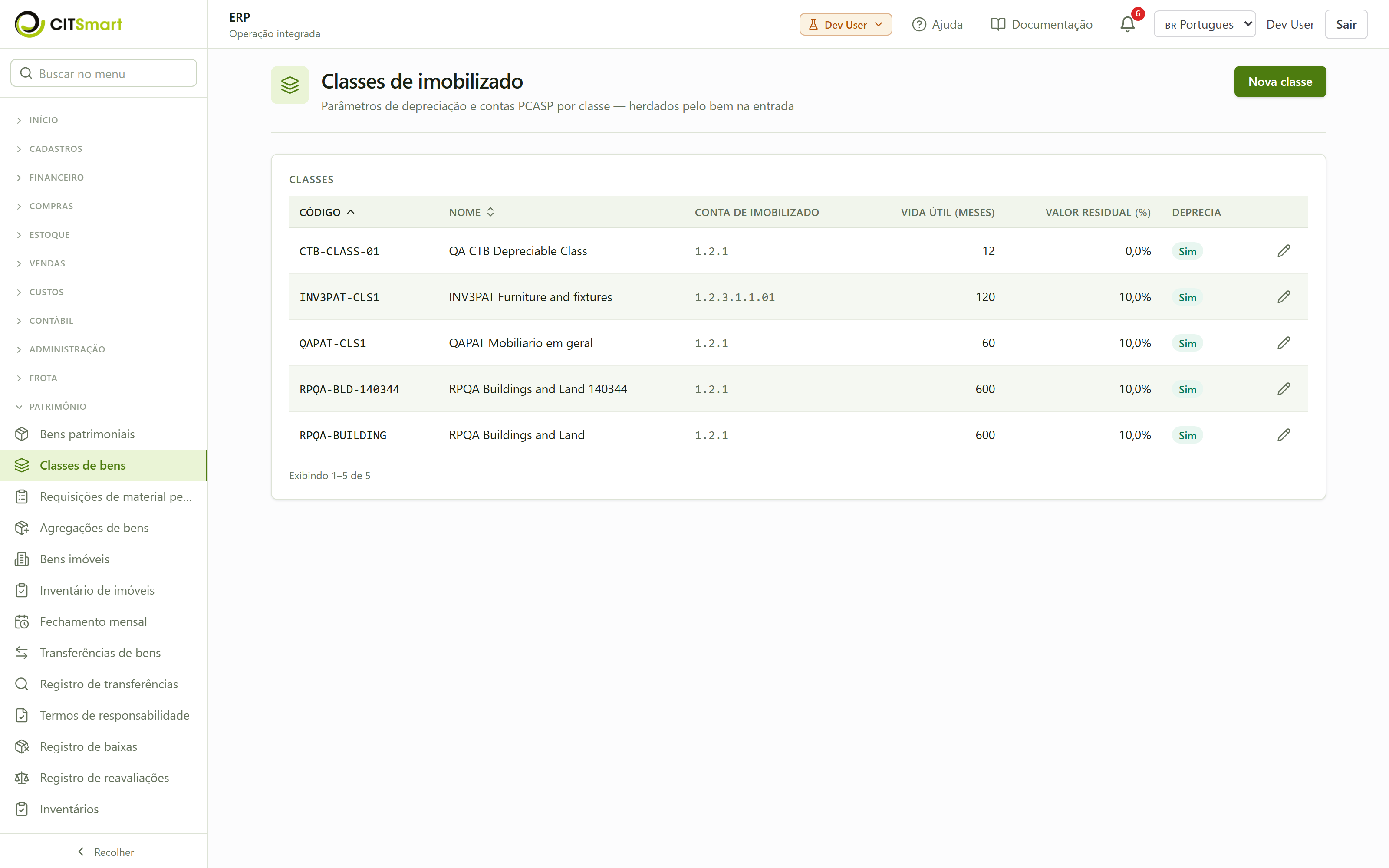Click the Inventário de imóveis icon
1389x868 pixels.
tap(22, 590)
